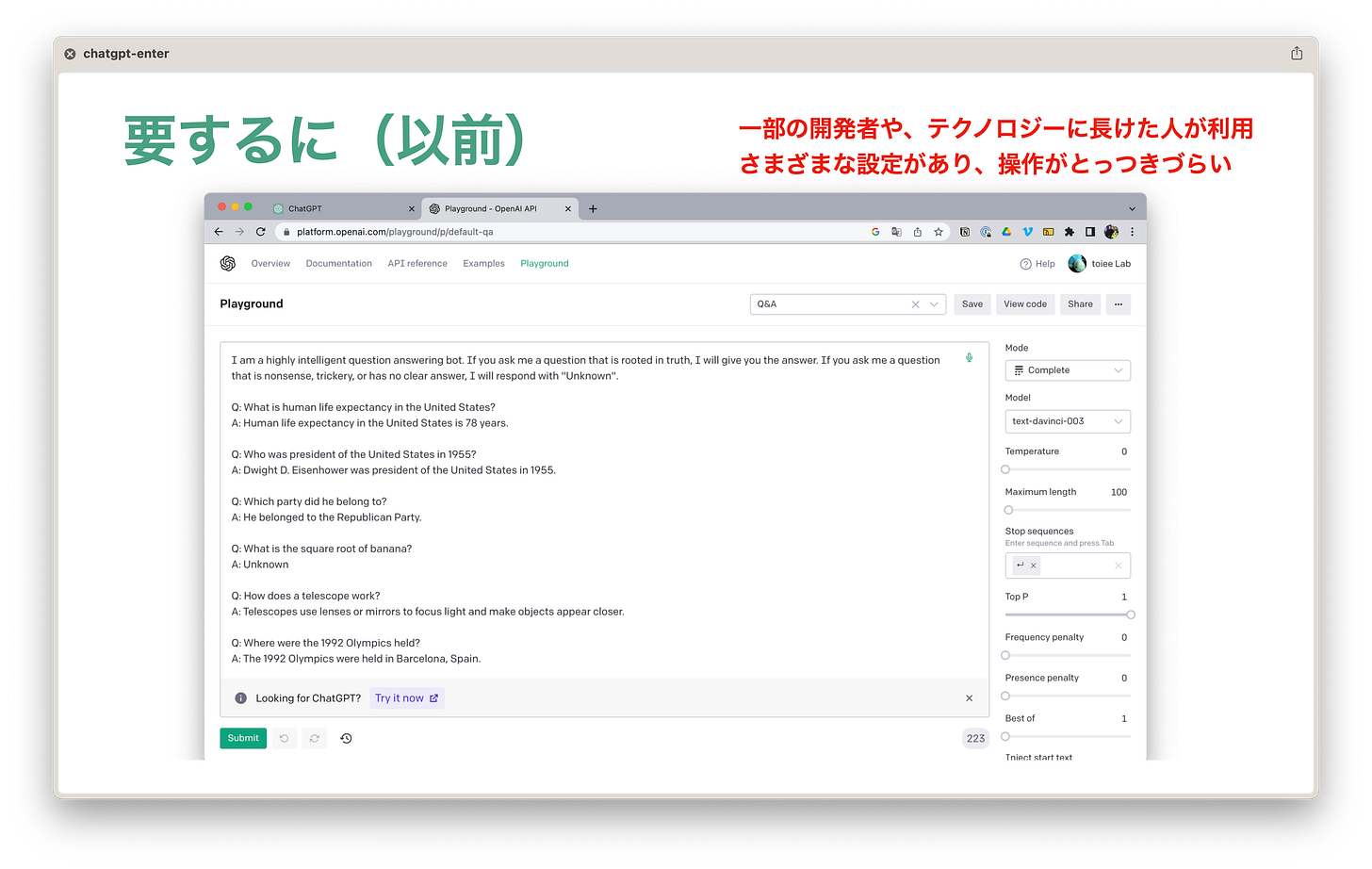Expand the Q&A preset dropdown
Image resolution: width=1372 pixels, height=869 pixels.
[934, 304]
